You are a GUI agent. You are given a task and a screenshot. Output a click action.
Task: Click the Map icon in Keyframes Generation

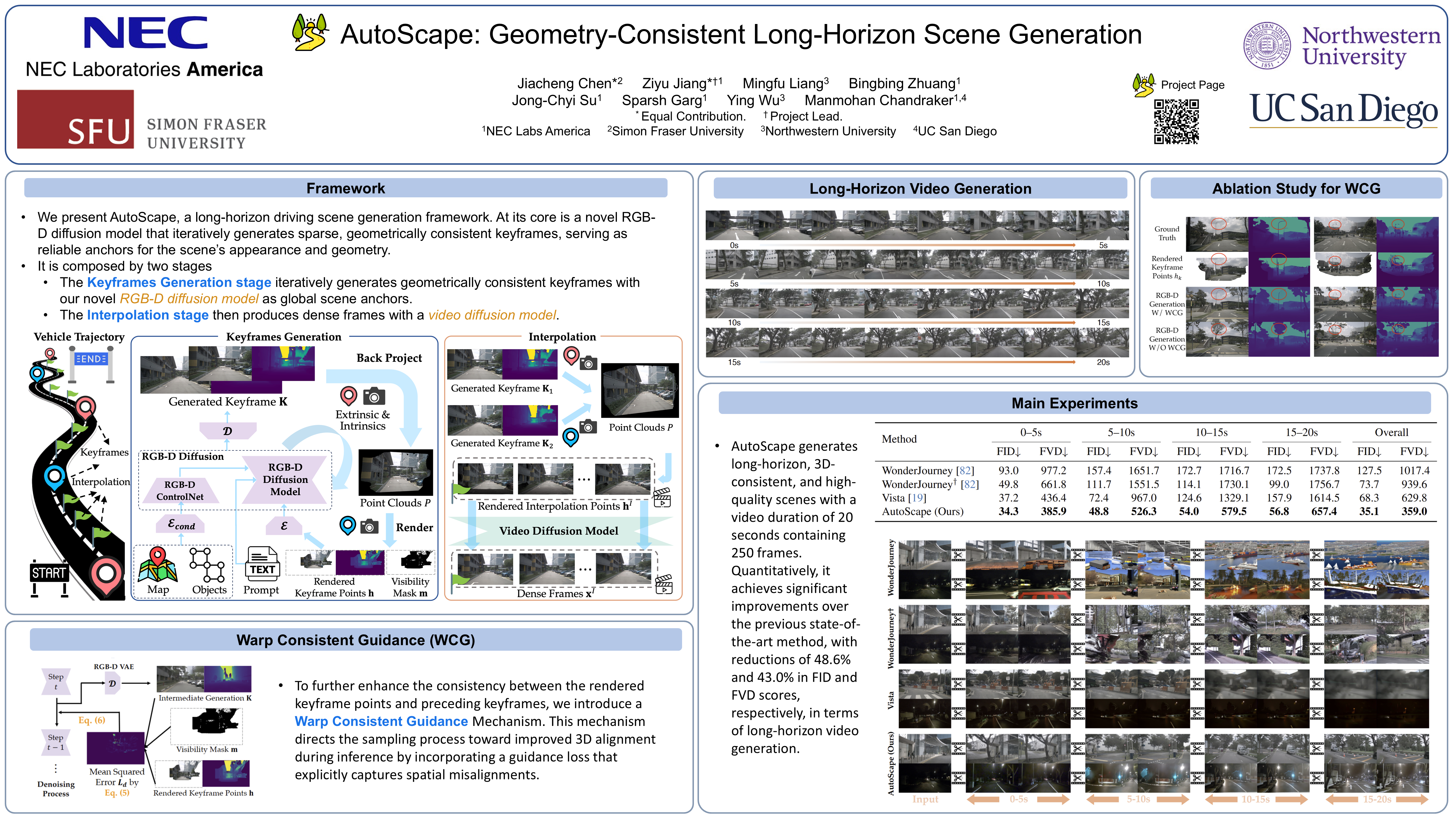coord(157,565)
